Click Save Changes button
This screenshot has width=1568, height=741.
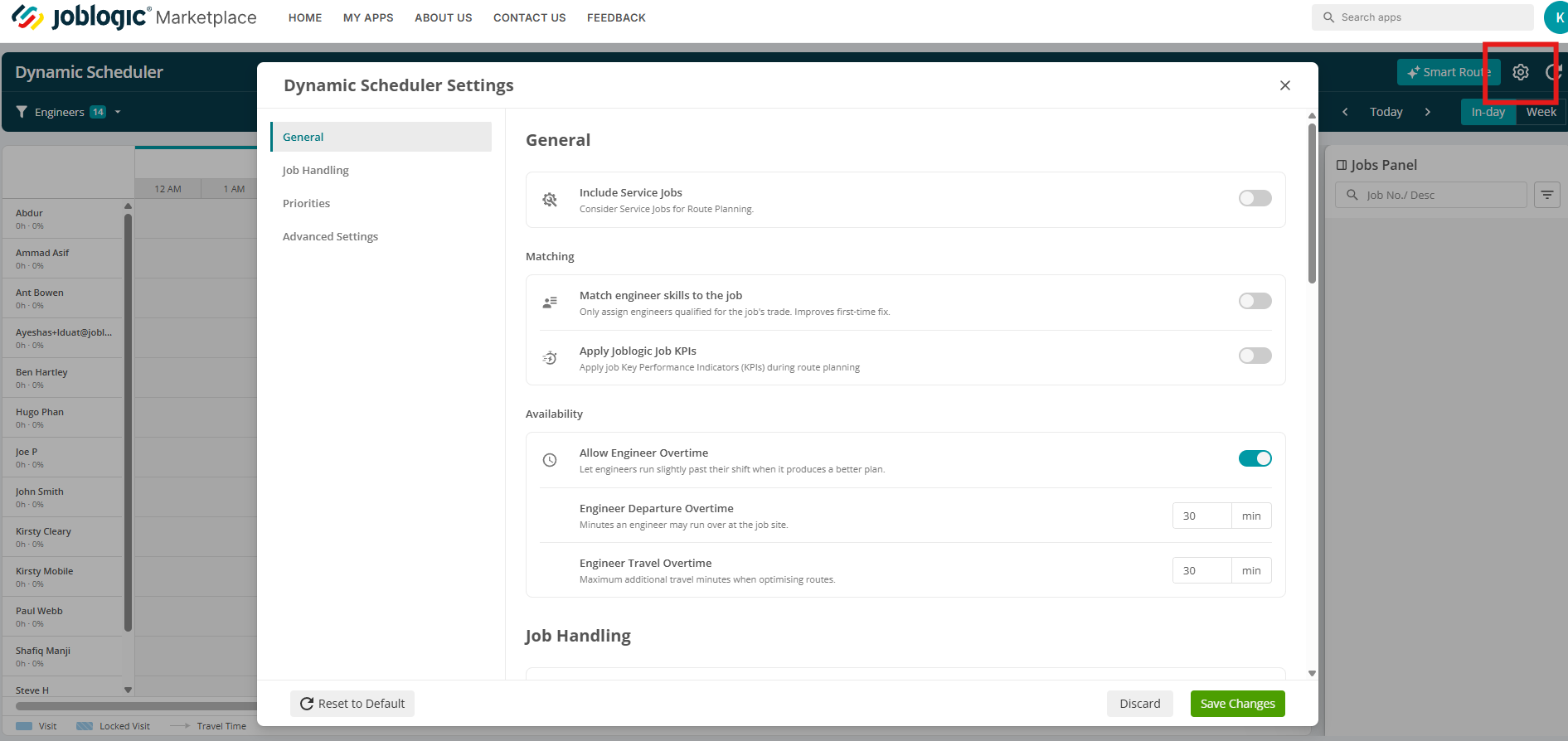pyautogui.click(x=1238, y=704)
